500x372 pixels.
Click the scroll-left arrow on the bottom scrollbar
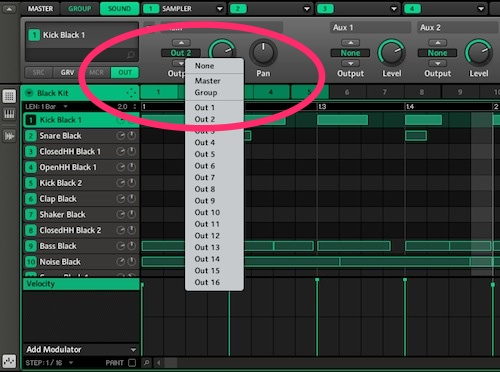[x=159, y=363]
